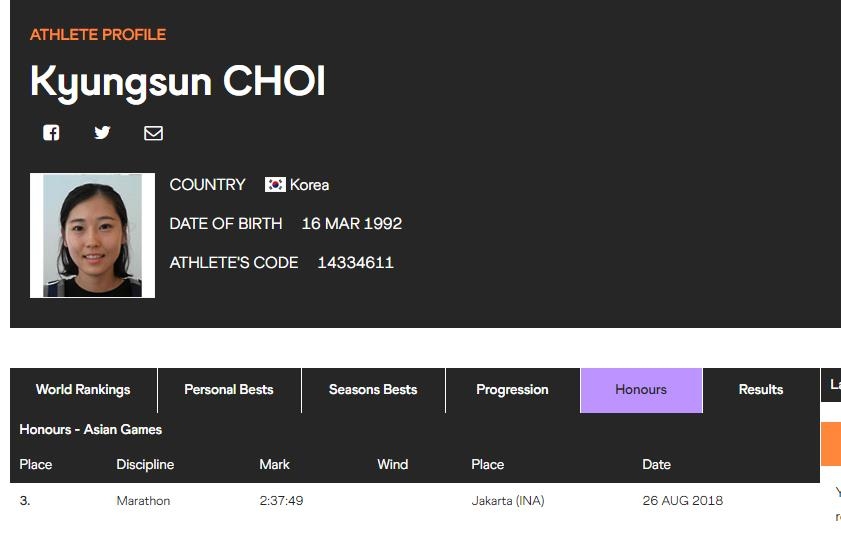Select the Honours tab

pos(641,390)
